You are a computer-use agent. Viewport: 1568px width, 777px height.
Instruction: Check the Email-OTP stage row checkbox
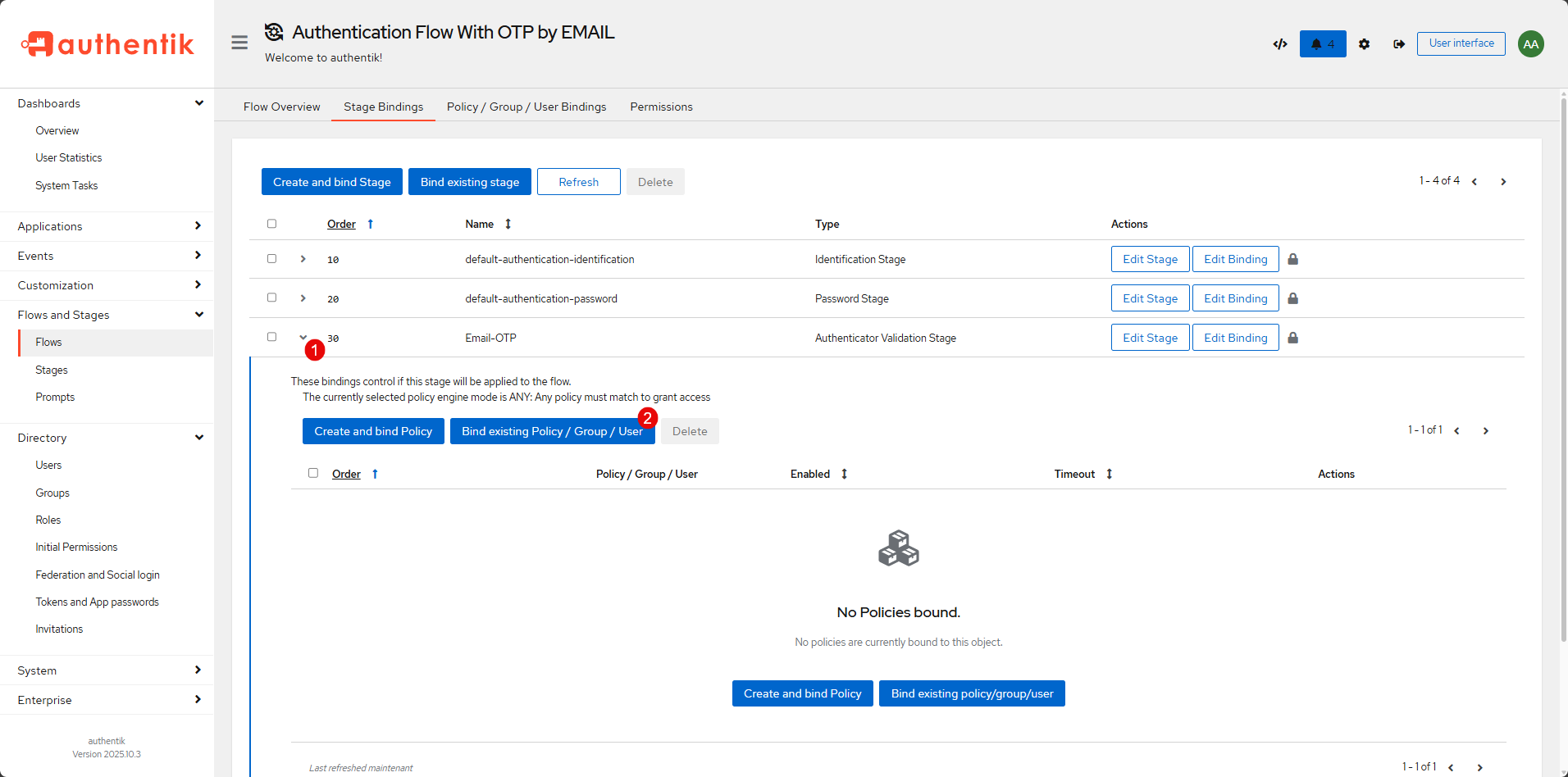(271, 337)
